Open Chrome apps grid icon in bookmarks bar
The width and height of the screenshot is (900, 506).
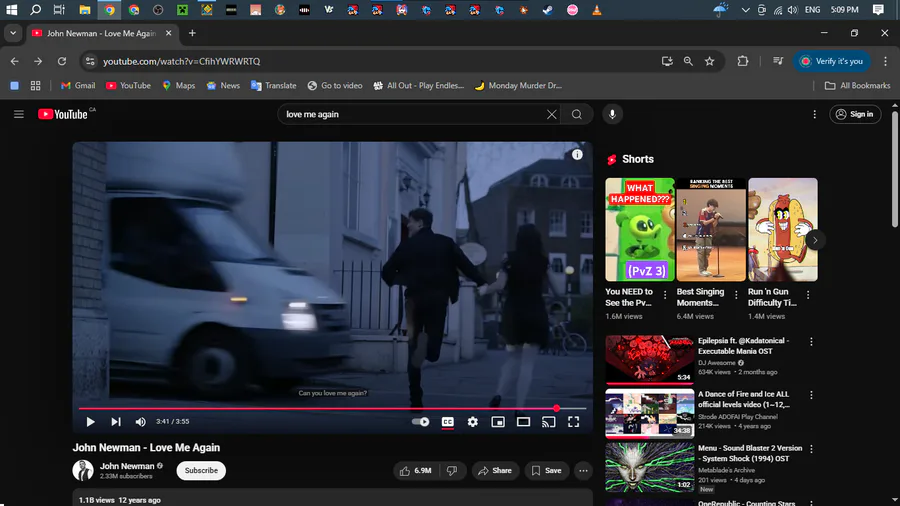click(x=36, y=85)
